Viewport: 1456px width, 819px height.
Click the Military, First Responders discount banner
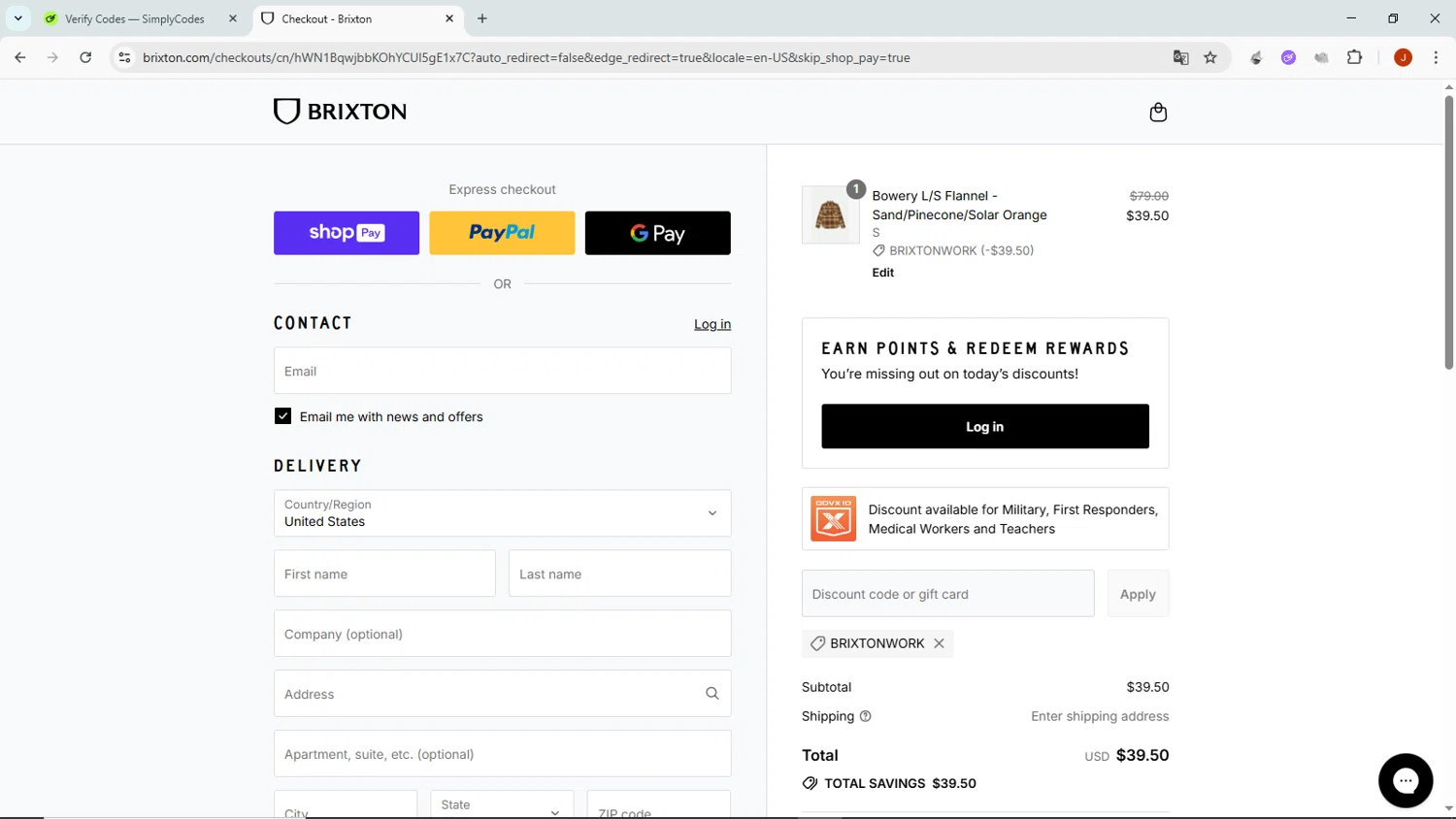[985, 519]
